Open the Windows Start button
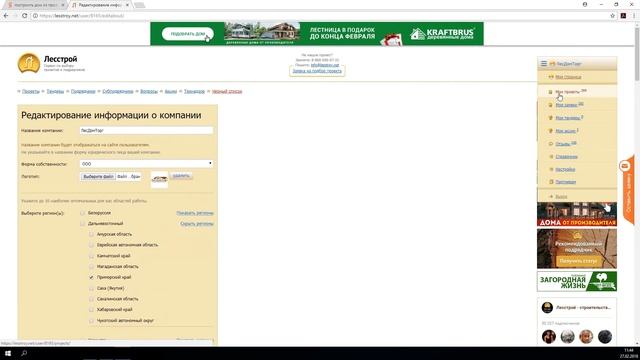Viewport: 640px width, 360px height. [x=8, y=353]
